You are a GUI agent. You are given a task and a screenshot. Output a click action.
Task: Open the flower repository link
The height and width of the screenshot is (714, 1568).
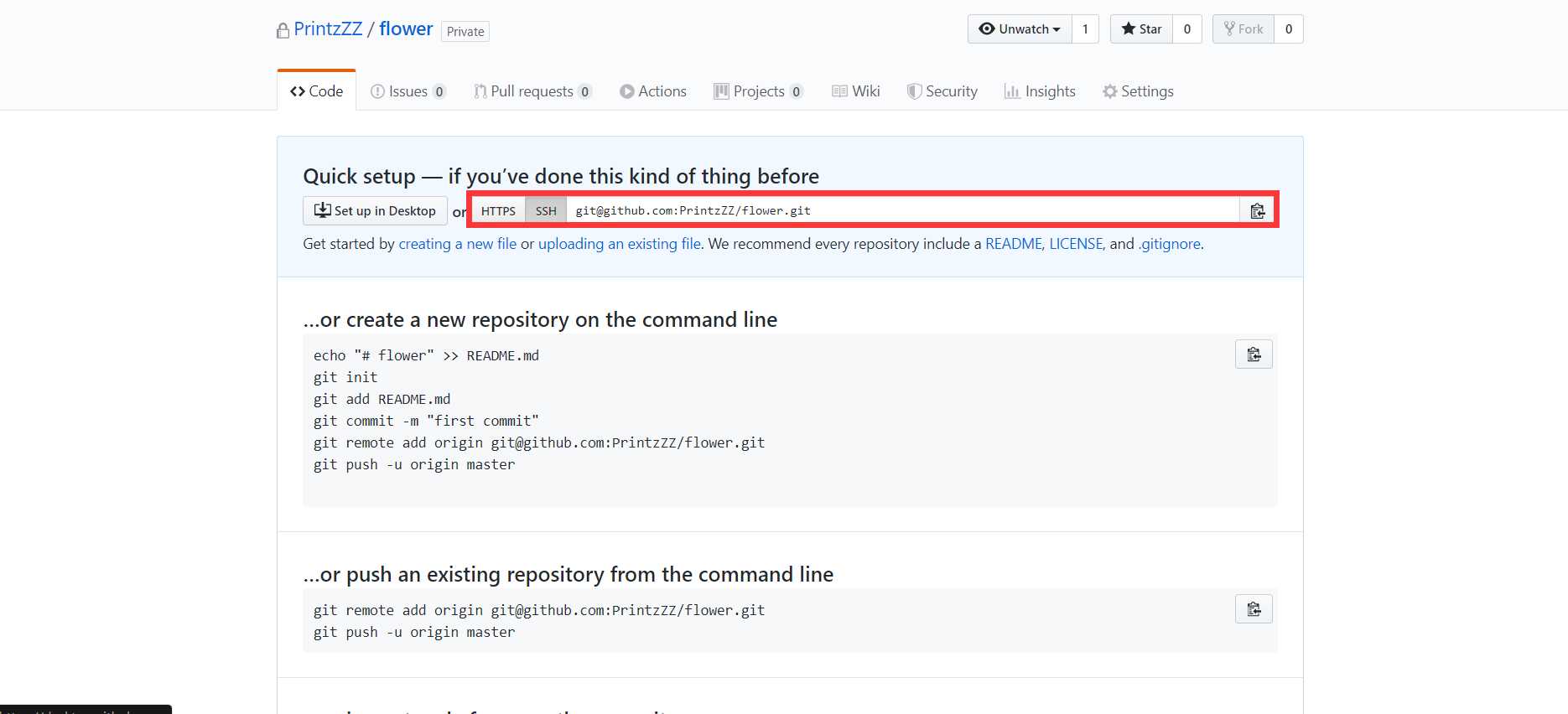click(x=406, y=29)
